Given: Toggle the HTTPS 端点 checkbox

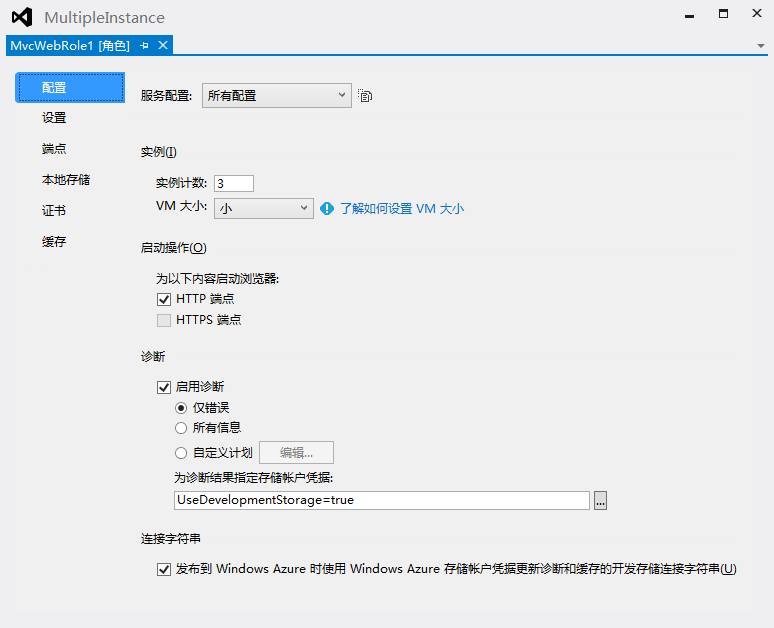Looking at the screenshot, I should pyautogui.click(x=164, y=320).
